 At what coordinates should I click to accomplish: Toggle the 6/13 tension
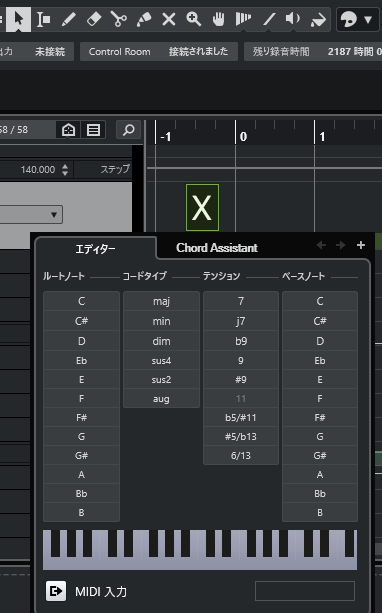click(241, 455)
